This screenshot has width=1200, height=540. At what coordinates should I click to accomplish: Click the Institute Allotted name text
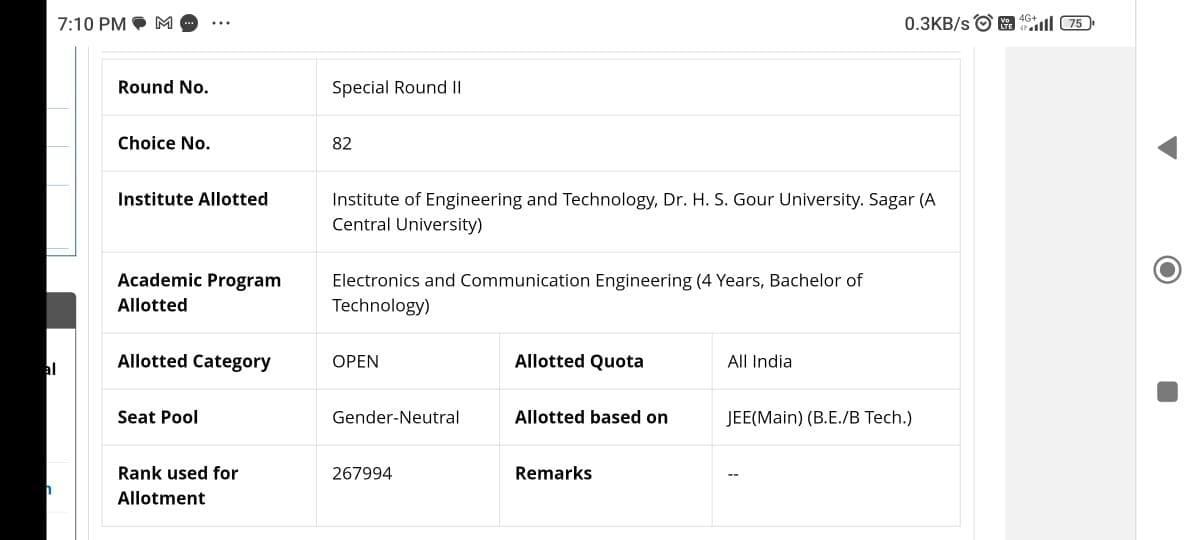633,211
